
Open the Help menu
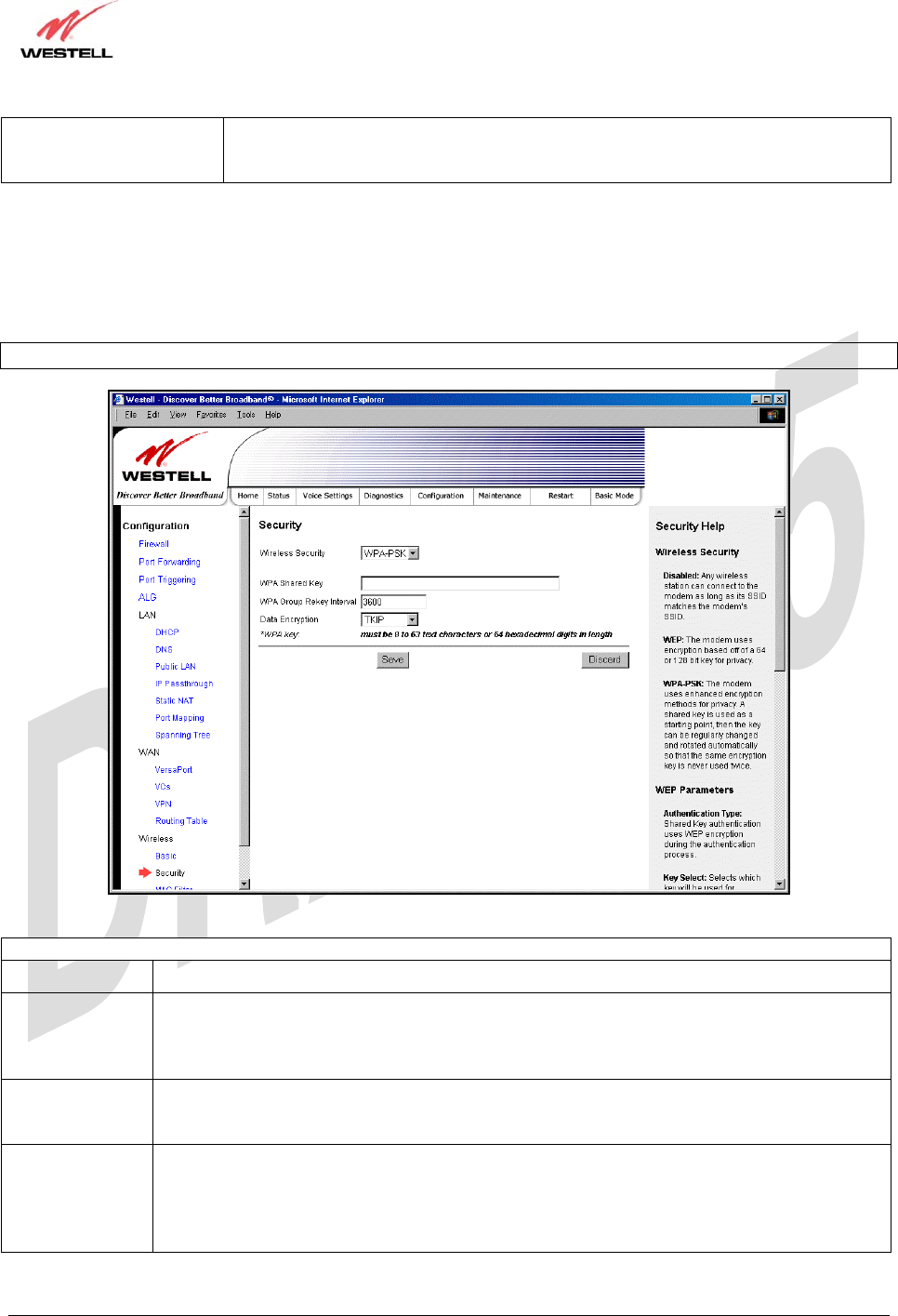272,415
